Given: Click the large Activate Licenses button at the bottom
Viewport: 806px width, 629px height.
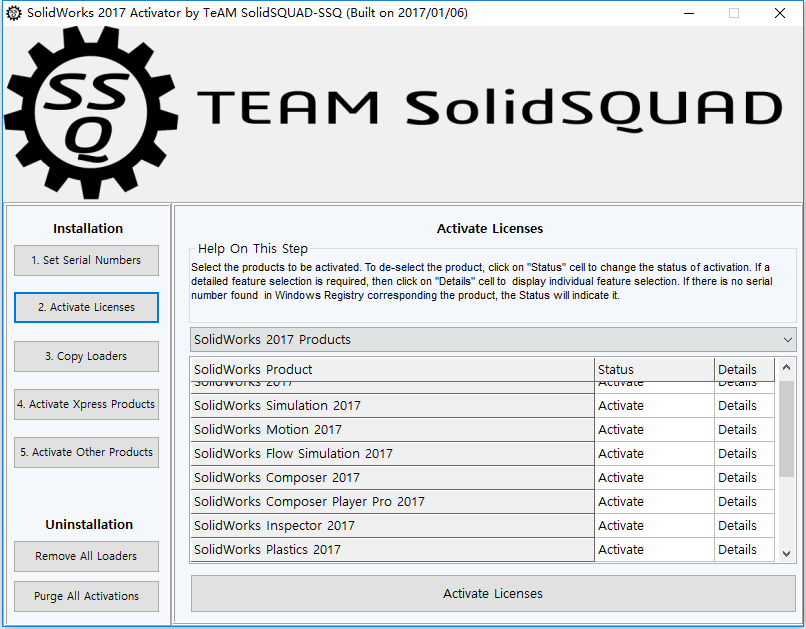Looking at the screenshot, I should pos(493,594).
